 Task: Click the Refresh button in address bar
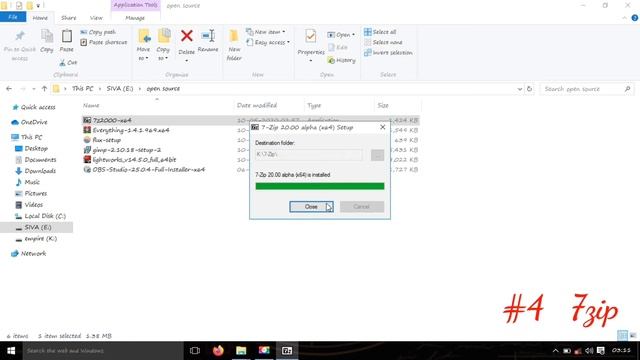529,89
